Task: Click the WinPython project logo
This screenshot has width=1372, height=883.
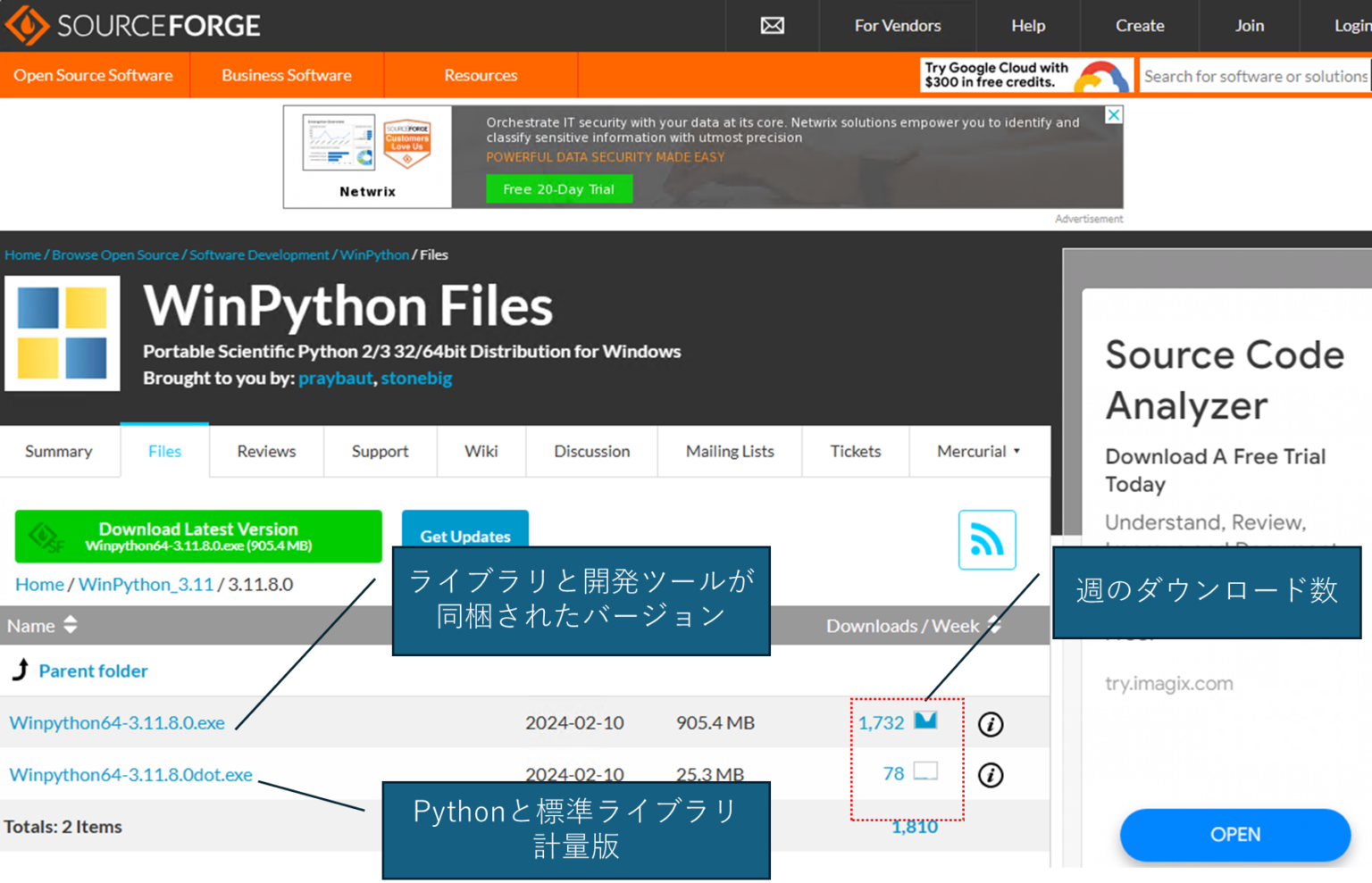Action: coord(62,334)
